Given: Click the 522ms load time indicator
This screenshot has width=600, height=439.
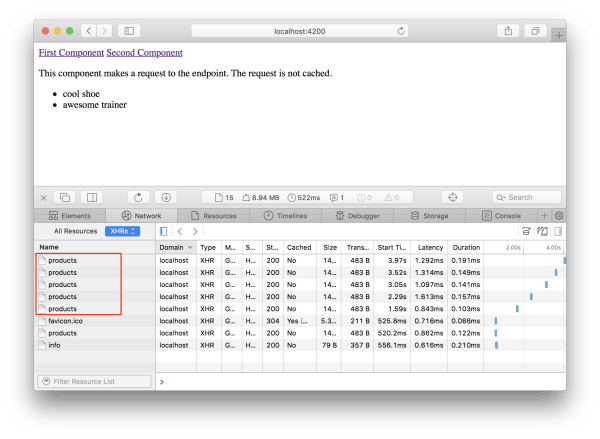Looking at the screenshot, I should click(304, 198).
